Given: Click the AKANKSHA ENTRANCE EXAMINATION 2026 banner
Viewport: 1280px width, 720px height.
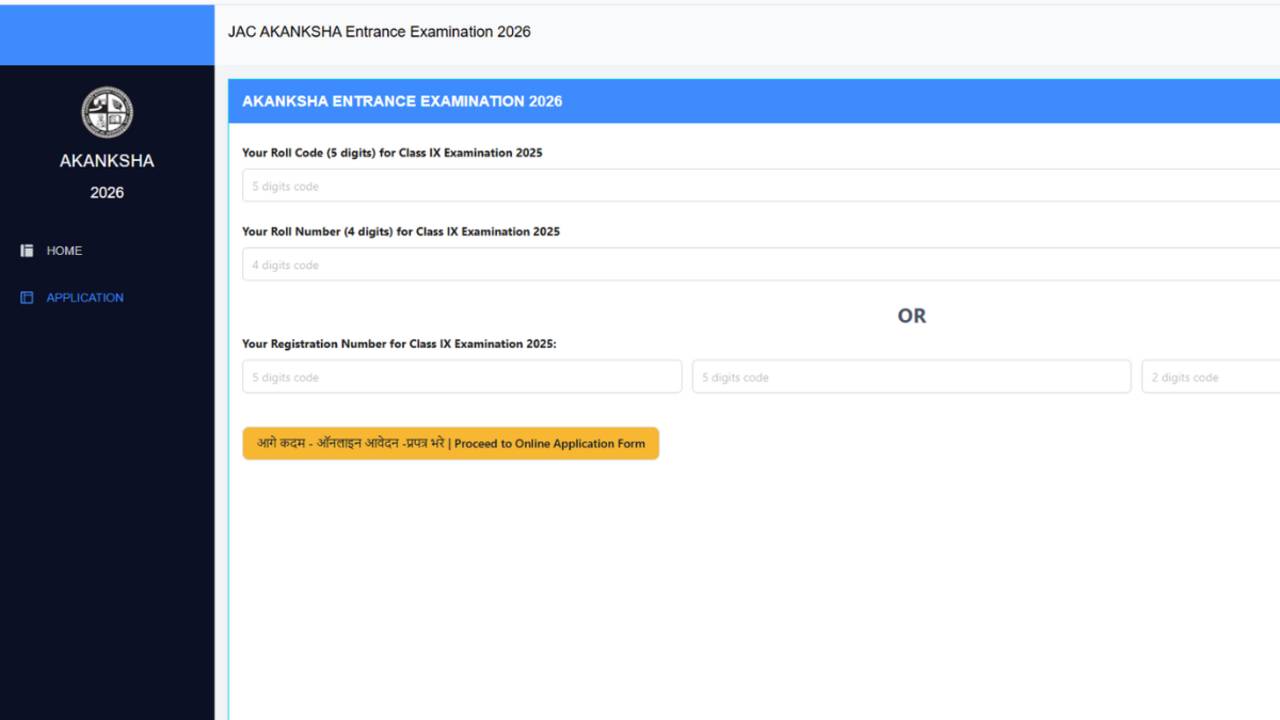Looking at the screenshot, I should 402,100.
